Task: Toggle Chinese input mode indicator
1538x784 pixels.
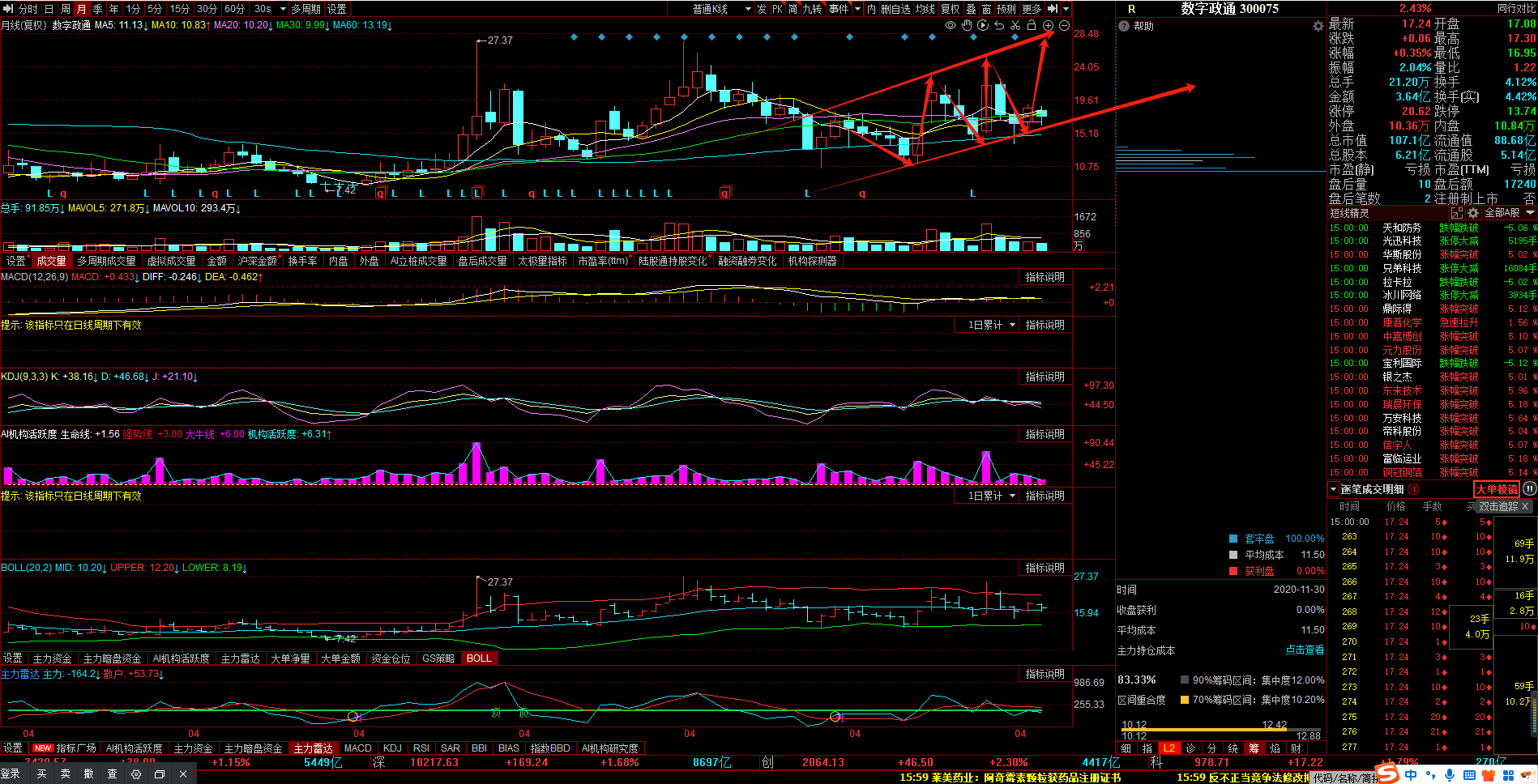Action: click(x=1411, y=775)
